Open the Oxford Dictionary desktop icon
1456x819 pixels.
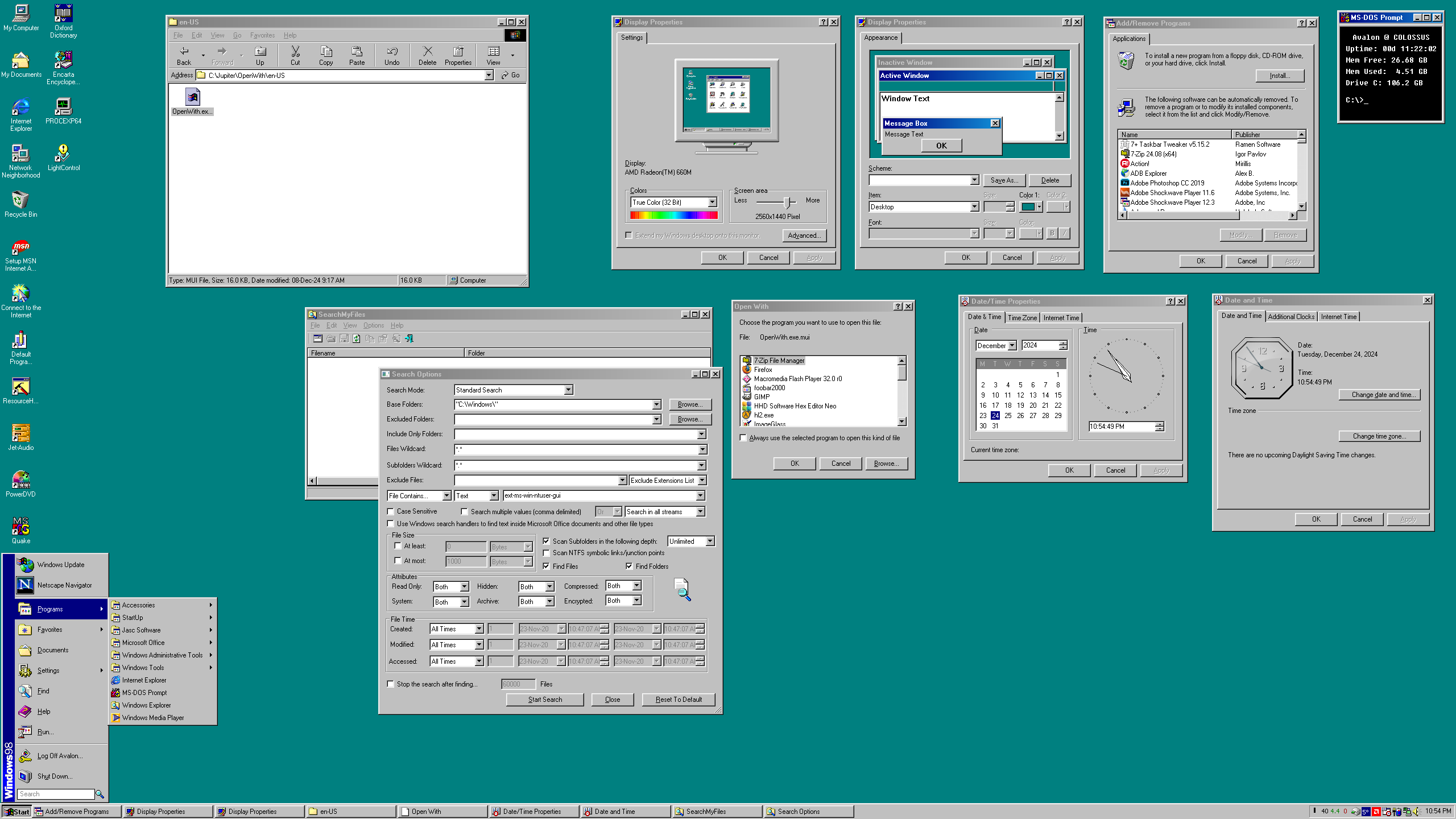[x=63, y=21]
